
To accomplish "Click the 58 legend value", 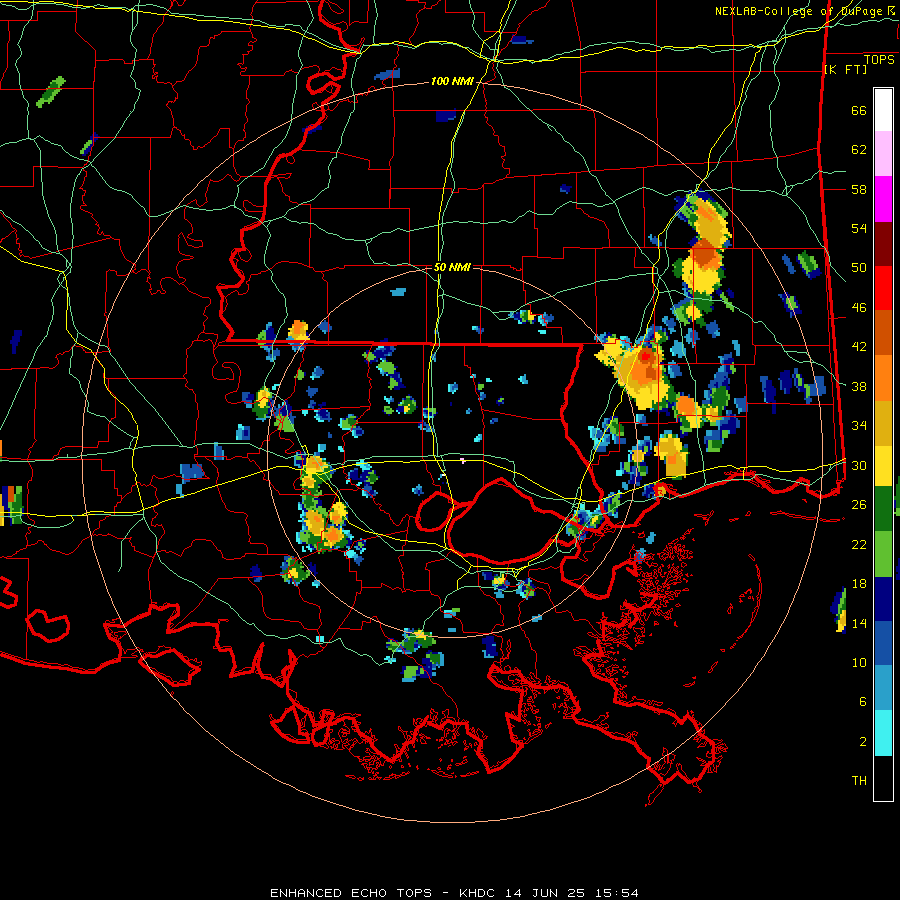I will [859, 189].
